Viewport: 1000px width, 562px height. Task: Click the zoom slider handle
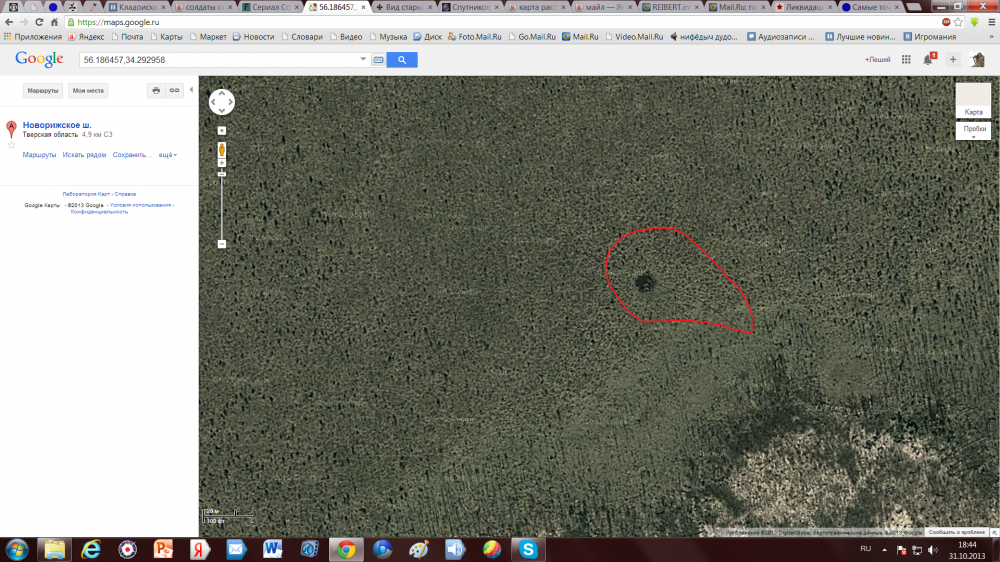point(222,174)
